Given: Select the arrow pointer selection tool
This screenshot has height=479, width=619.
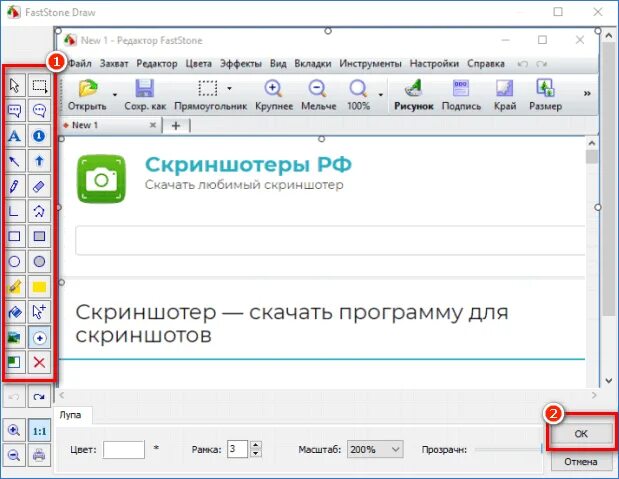Looking at the screenshot, I should [x=15, y=86].
